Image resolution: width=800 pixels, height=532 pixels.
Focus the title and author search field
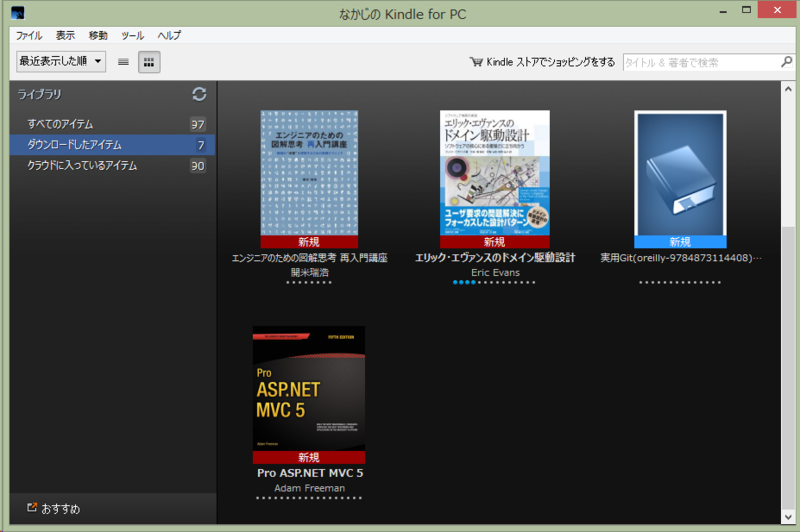[x=702, y=62]
